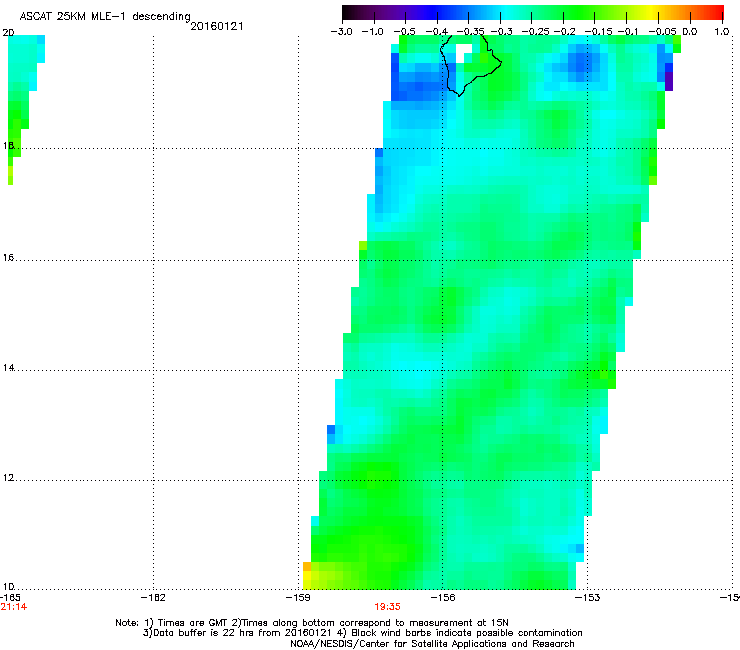Screen dimensions: 740x650
Task: Click the "-0.2" color scale label
Action: pos(564,32)
